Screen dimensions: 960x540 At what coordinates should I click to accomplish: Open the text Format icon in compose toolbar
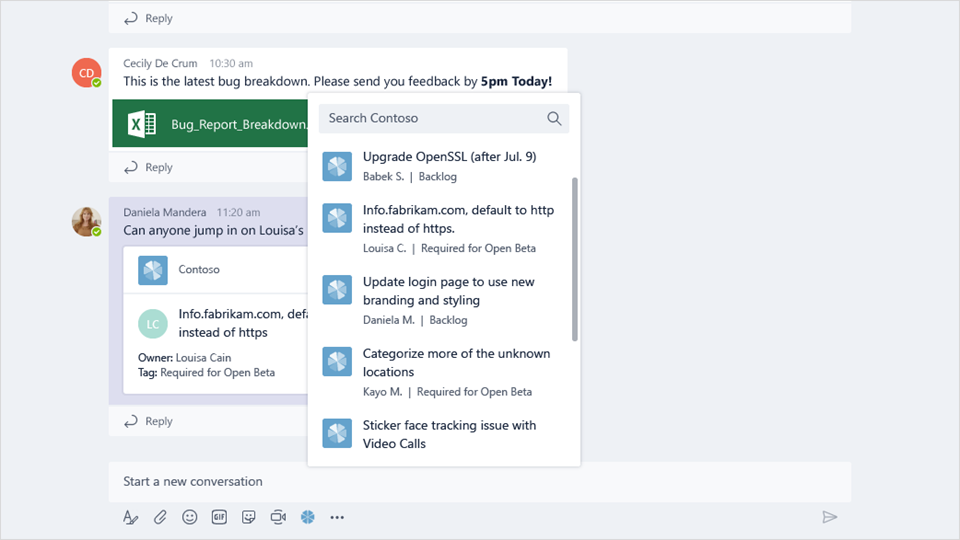(x=130, y=517)
